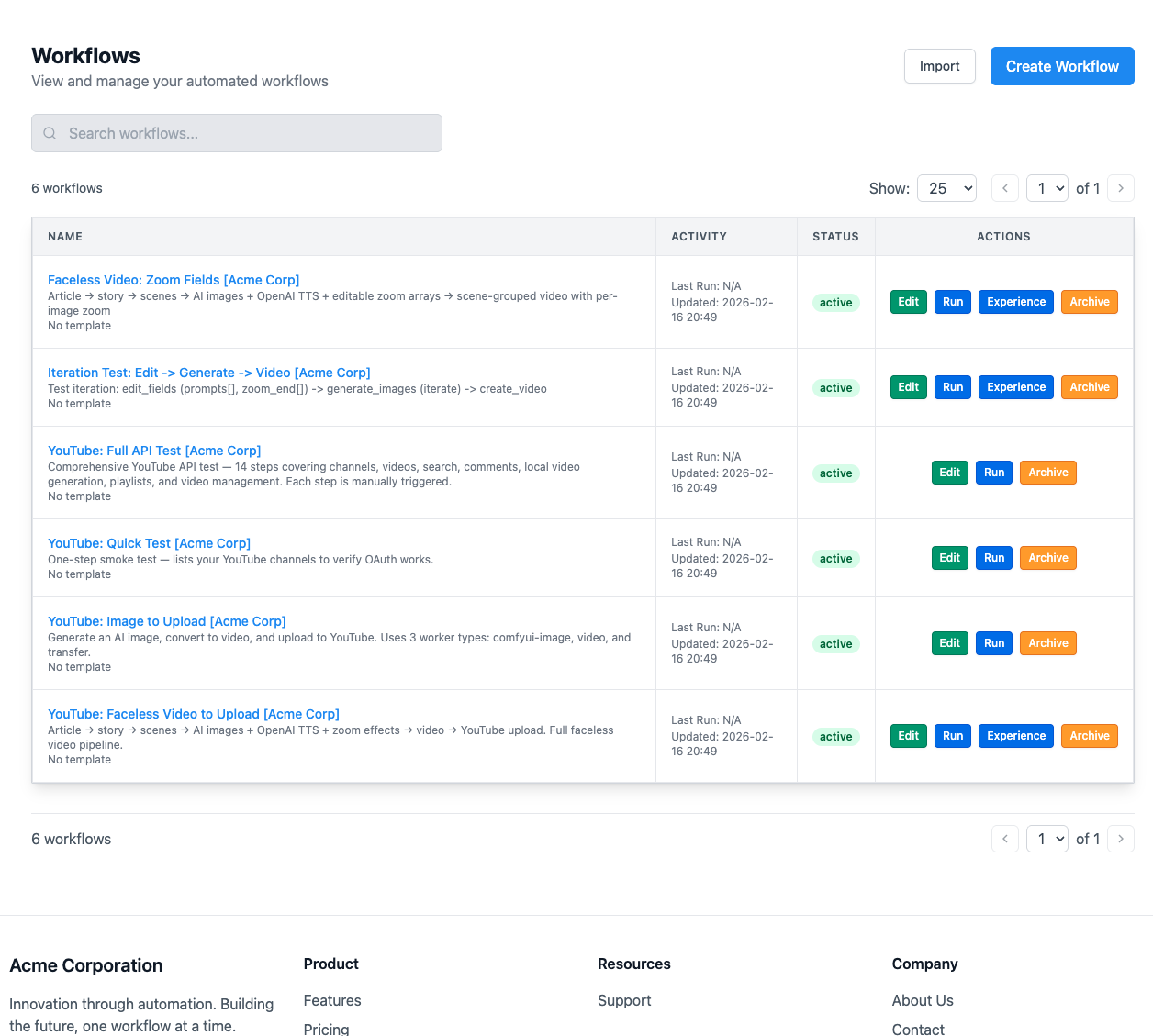Image resolution: width=1153 pixels, height=1036 pixels.
Task: Click the Create Workflow button
Action: pos(1062,66)
